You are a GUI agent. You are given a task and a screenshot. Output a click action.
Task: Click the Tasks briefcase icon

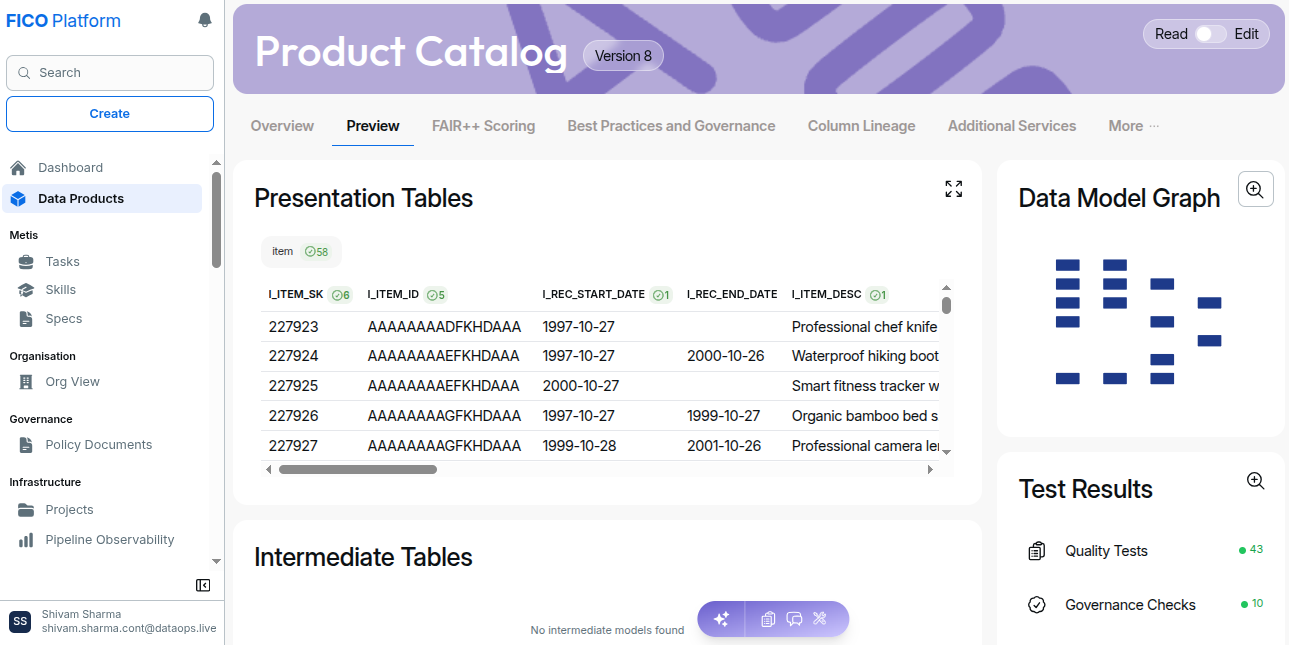tap(26, 262)
